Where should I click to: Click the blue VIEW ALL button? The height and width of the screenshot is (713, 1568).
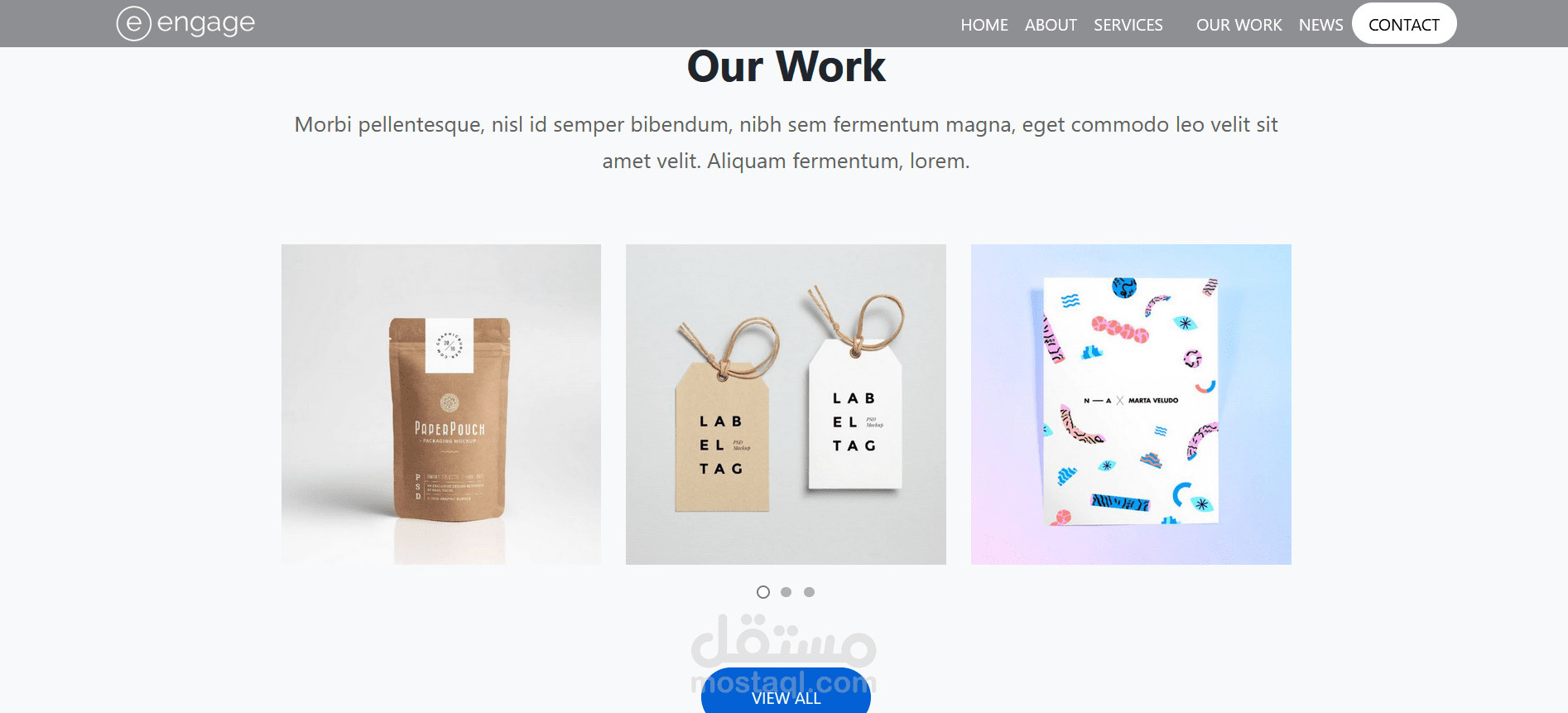786,691
